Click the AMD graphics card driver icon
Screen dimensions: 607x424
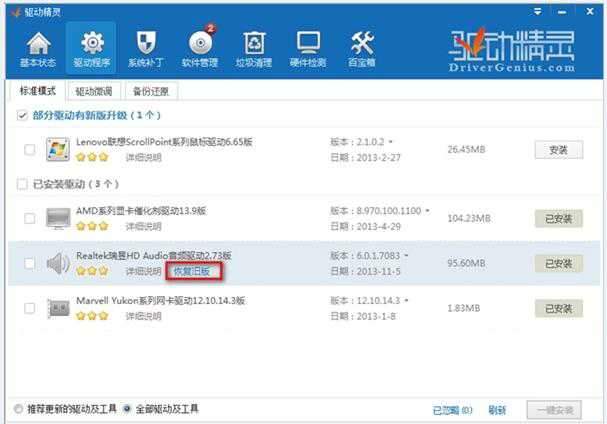click(58, 218)
